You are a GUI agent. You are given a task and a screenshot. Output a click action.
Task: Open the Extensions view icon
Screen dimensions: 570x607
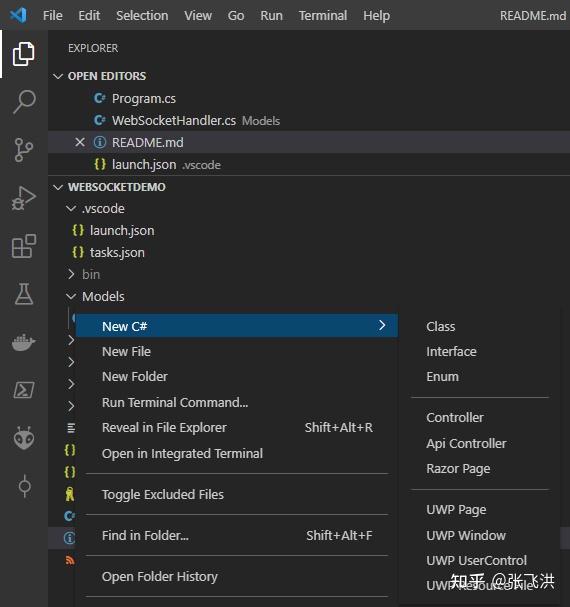tap(24, 246)
